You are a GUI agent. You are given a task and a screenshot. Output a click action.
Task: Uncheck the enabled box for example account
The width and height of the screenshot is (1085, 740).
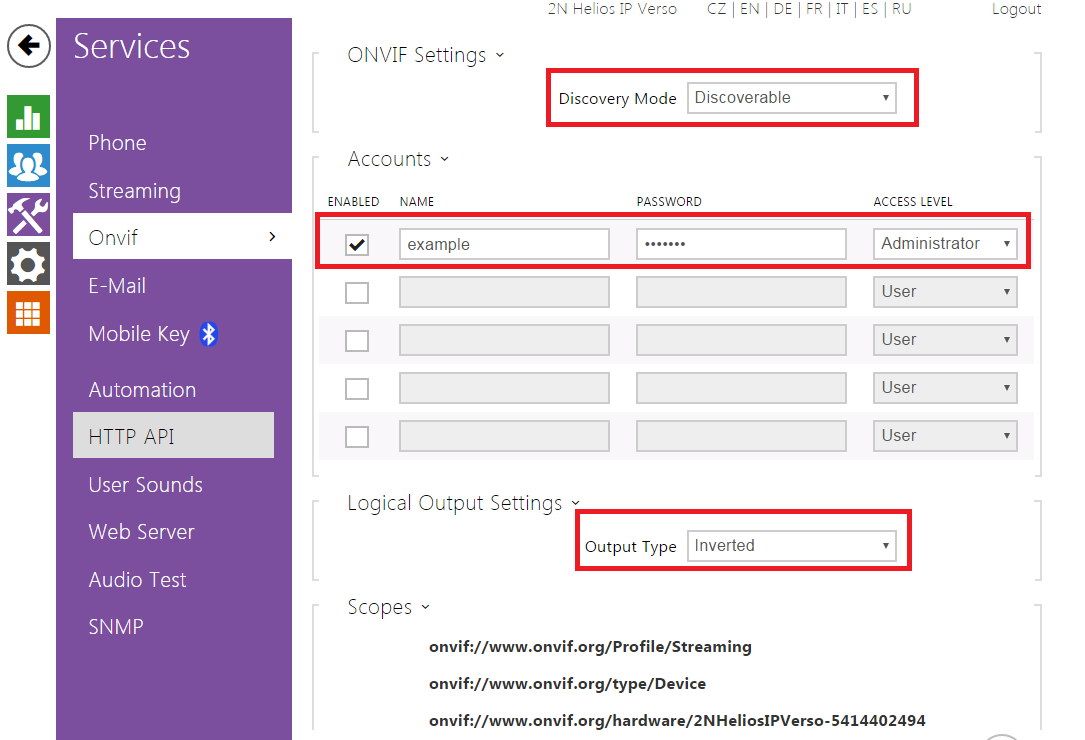point(356,244)
